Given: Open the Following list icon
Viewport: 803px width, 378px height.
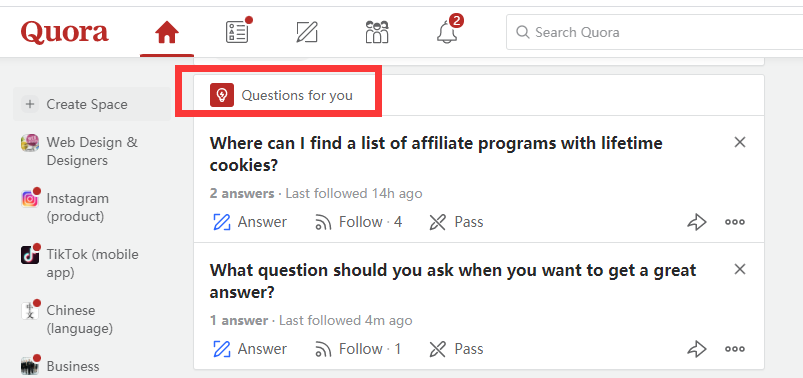Looking at the screenshot, I should tap(237, 32).
